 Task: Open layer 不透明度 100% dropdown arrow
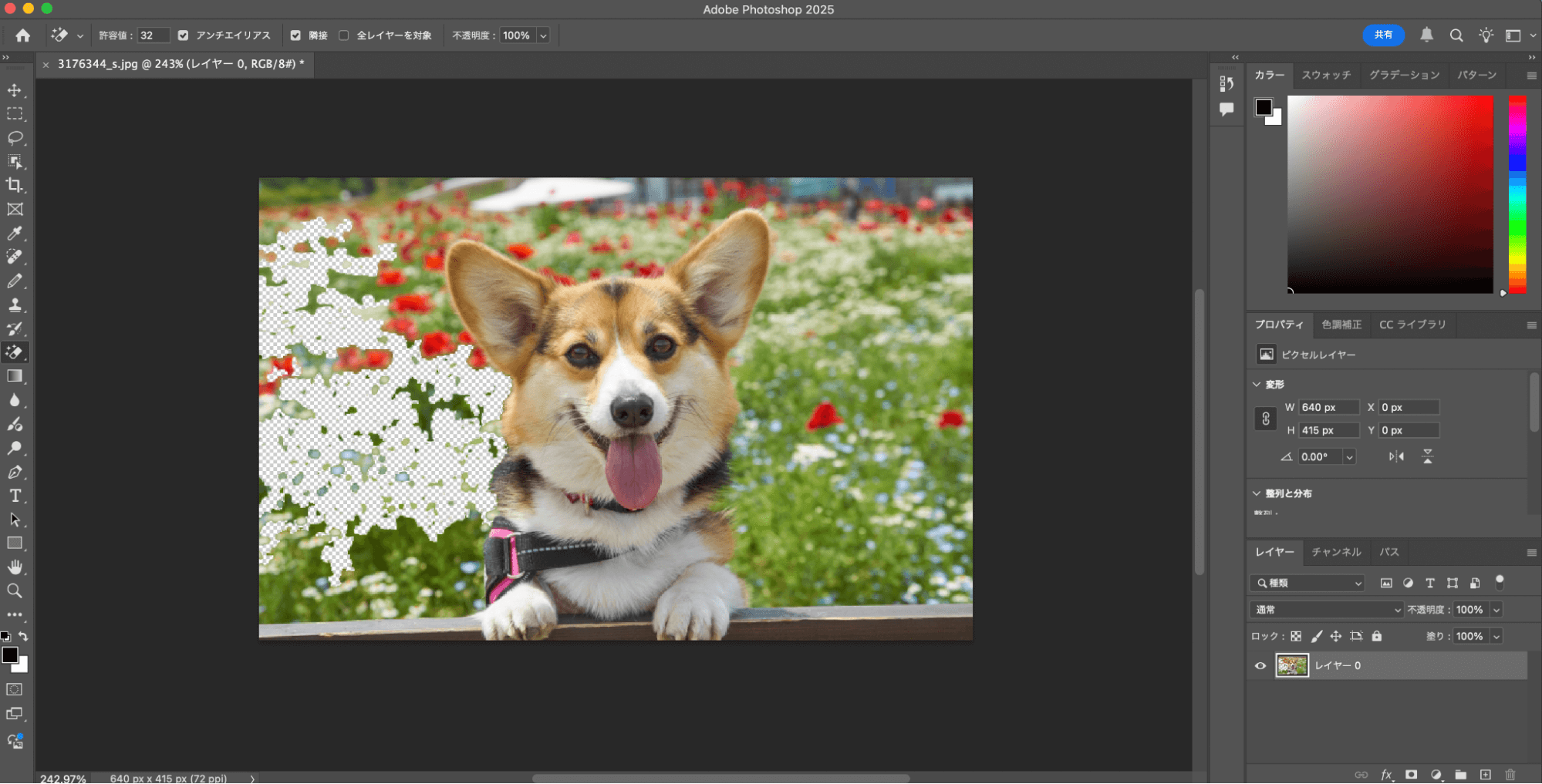(x=1496, y=610)
